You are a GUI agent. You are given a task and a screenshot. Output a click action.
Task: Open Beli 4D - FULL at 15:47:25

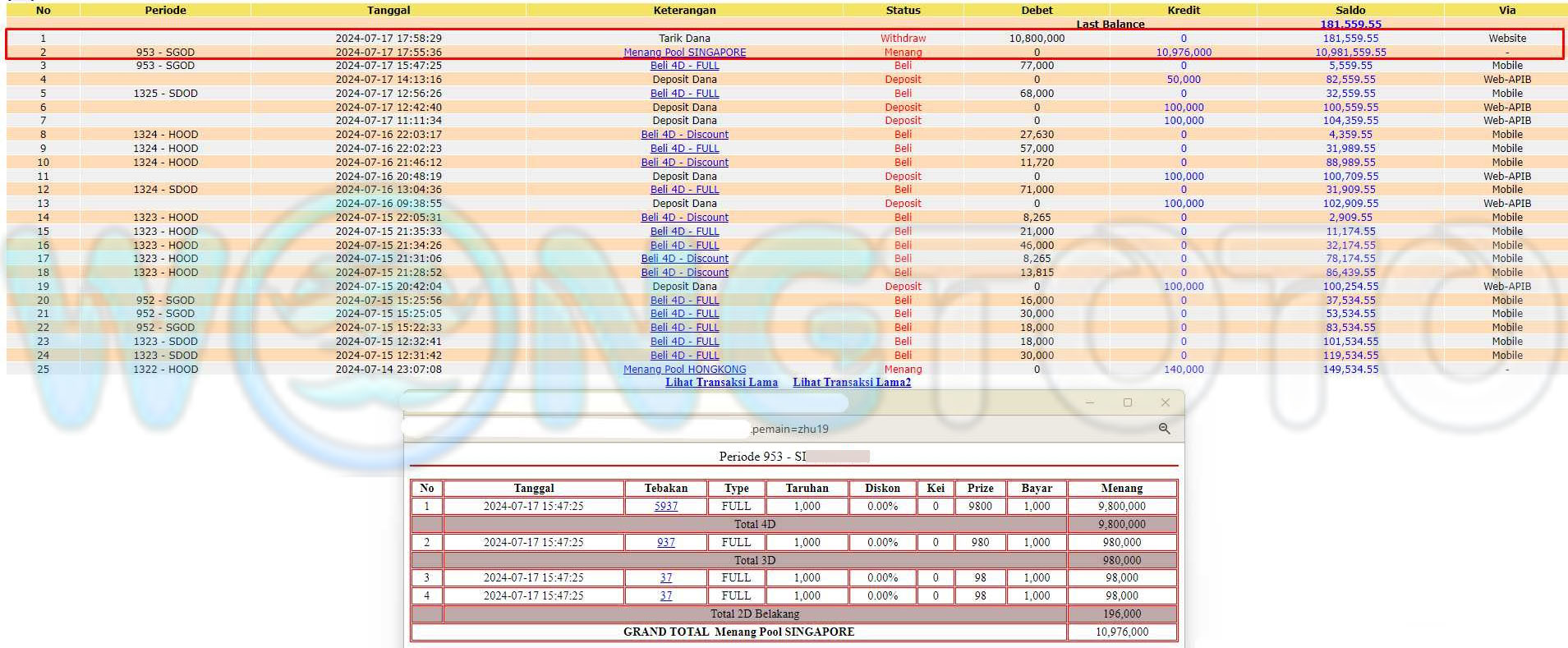click(x=684, y=66)
